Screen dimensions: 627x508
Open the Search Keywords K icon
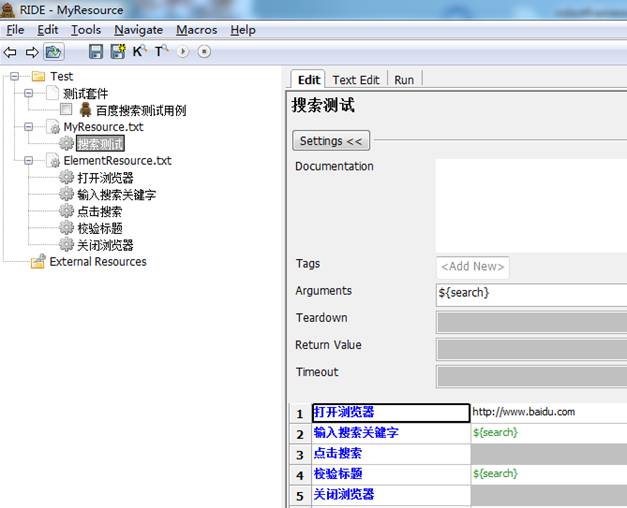(x=139, y=51)
